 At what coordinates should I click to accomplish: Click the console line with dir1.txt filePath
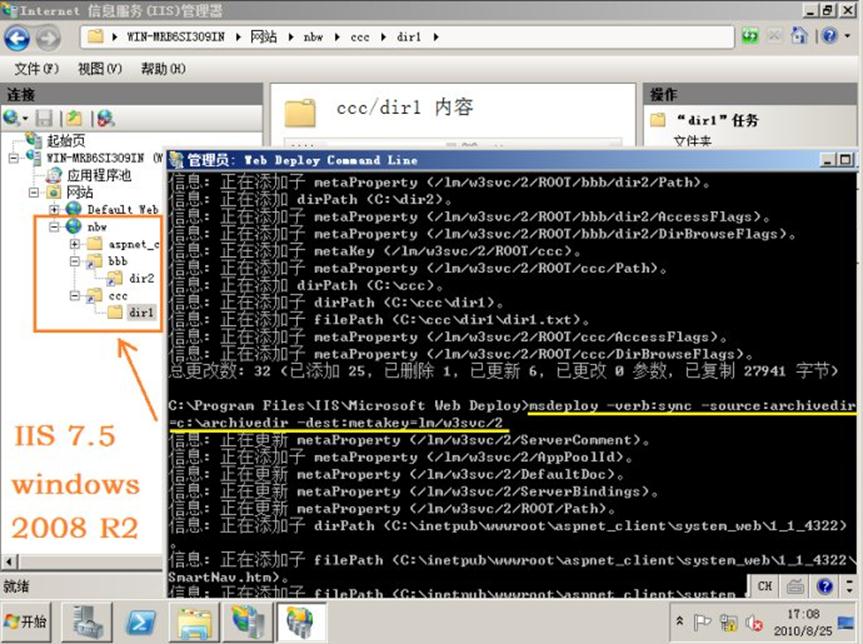tap(379, 319)
